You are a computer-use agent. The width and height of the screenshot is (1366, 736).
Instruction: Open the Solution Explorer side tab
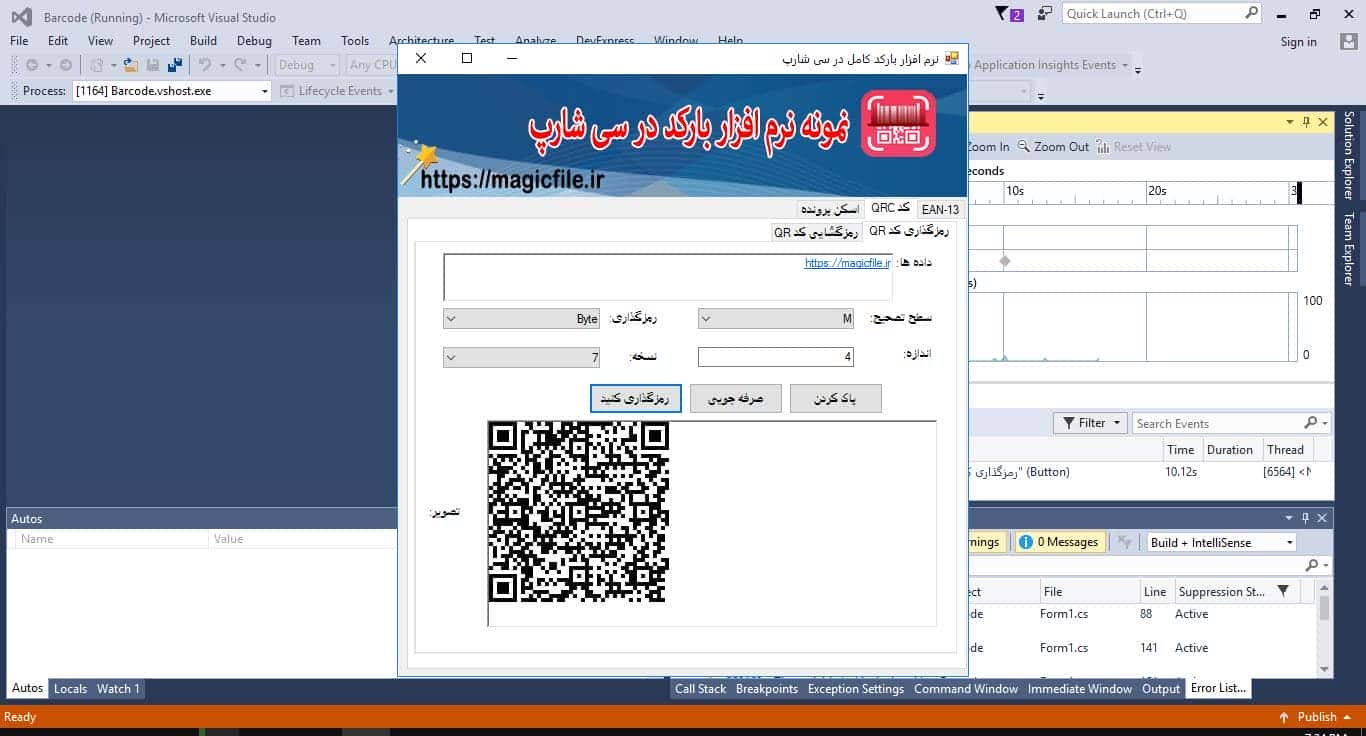[1348, 155]
